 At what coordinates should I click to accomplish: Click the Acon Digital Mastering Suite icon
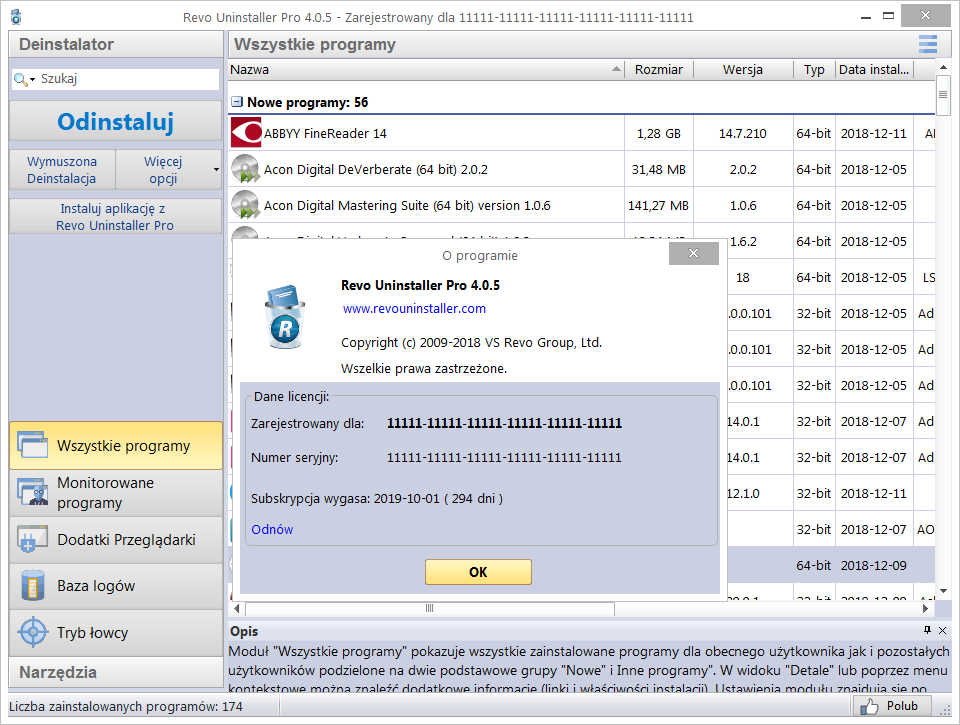245,205
